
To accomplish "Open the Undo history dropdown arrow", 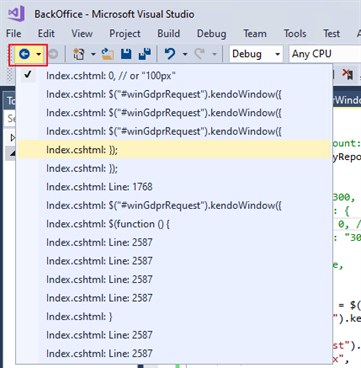I will 185,54.
